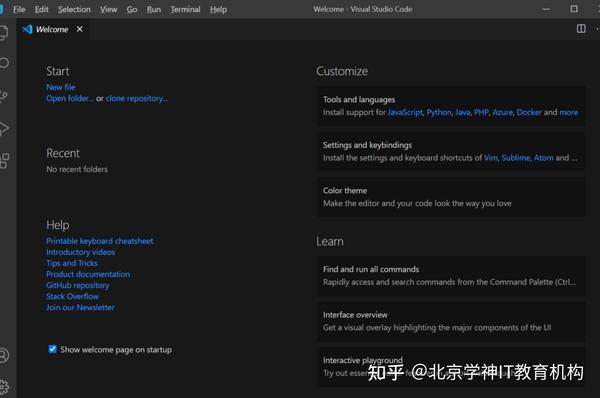Uncheck Show welcome page on startup

(52, 349)
